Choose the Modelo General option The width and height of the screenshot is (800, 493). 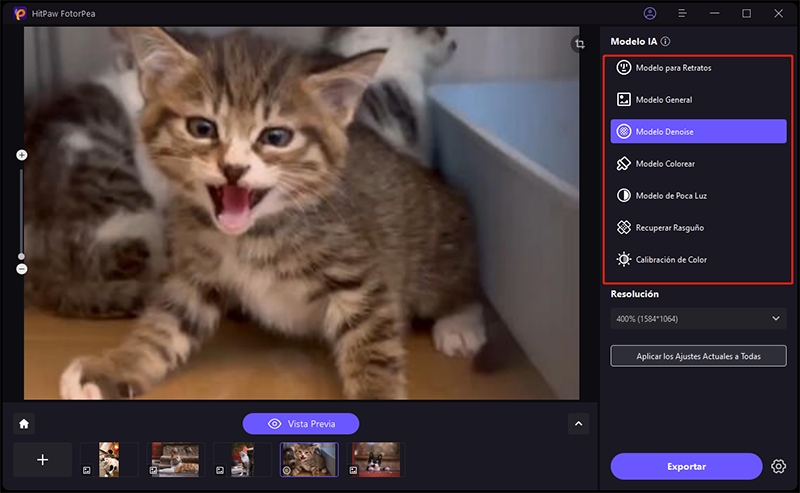[x=698, y=100]
